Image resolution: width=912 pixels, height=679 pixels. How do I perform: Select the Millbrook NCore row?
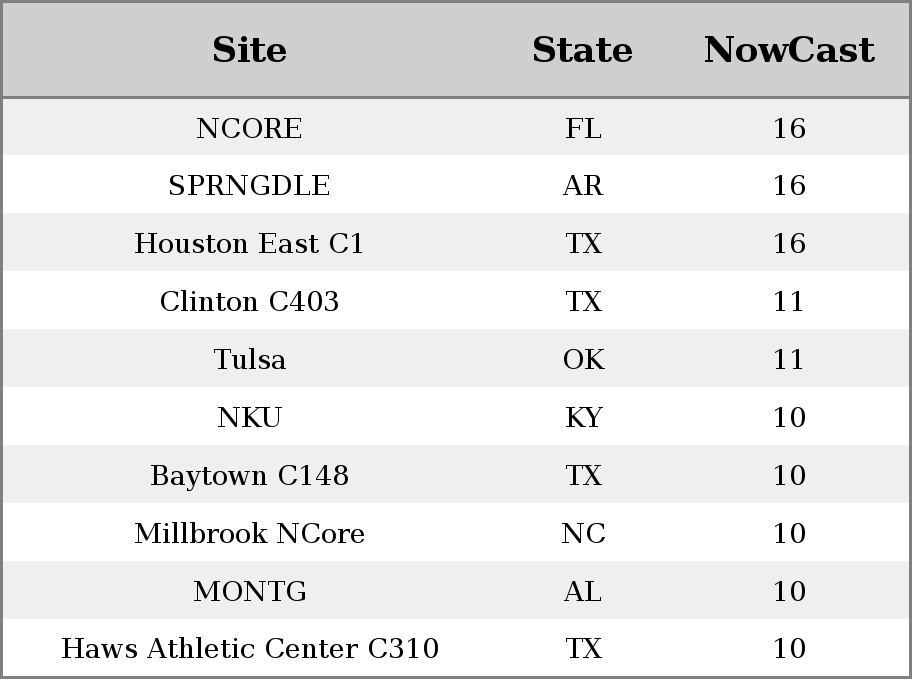[x=456, y=532]
